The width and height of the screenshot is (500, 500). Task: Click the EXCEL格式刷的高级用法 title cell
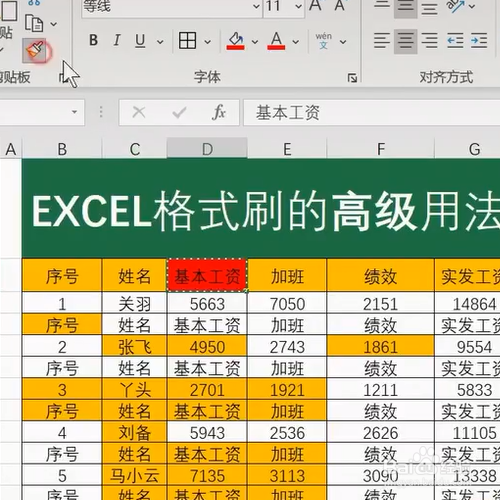(261, 208)
